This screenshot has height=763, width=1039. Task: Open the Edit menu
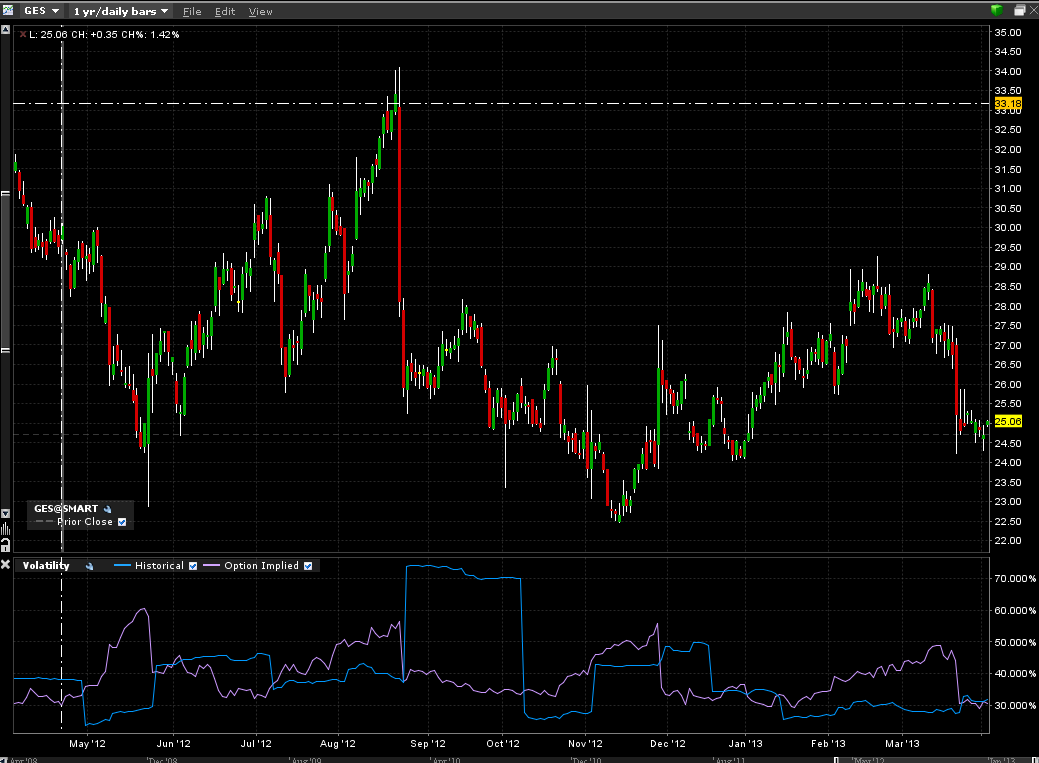coord(225,11)
